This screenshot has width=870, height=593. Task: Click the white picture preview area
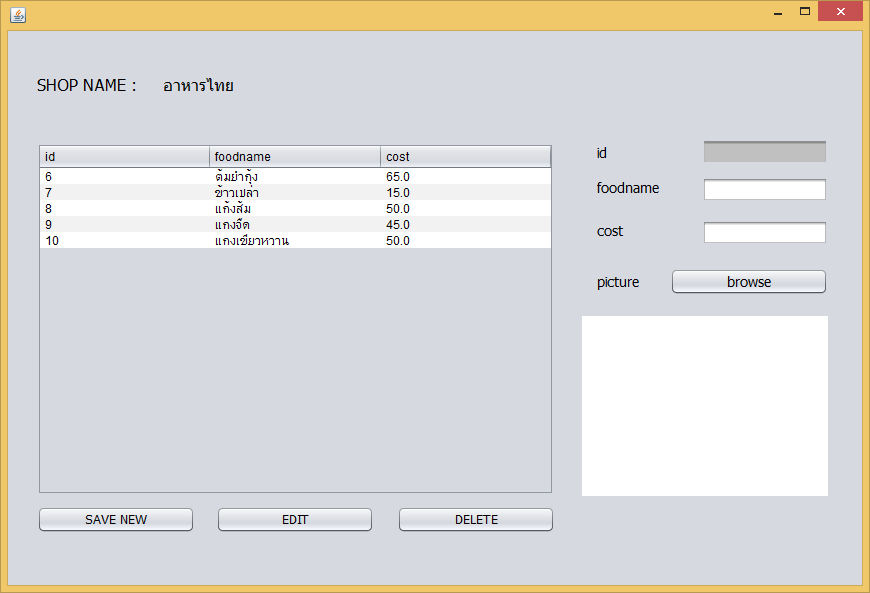tap(704, 405)
